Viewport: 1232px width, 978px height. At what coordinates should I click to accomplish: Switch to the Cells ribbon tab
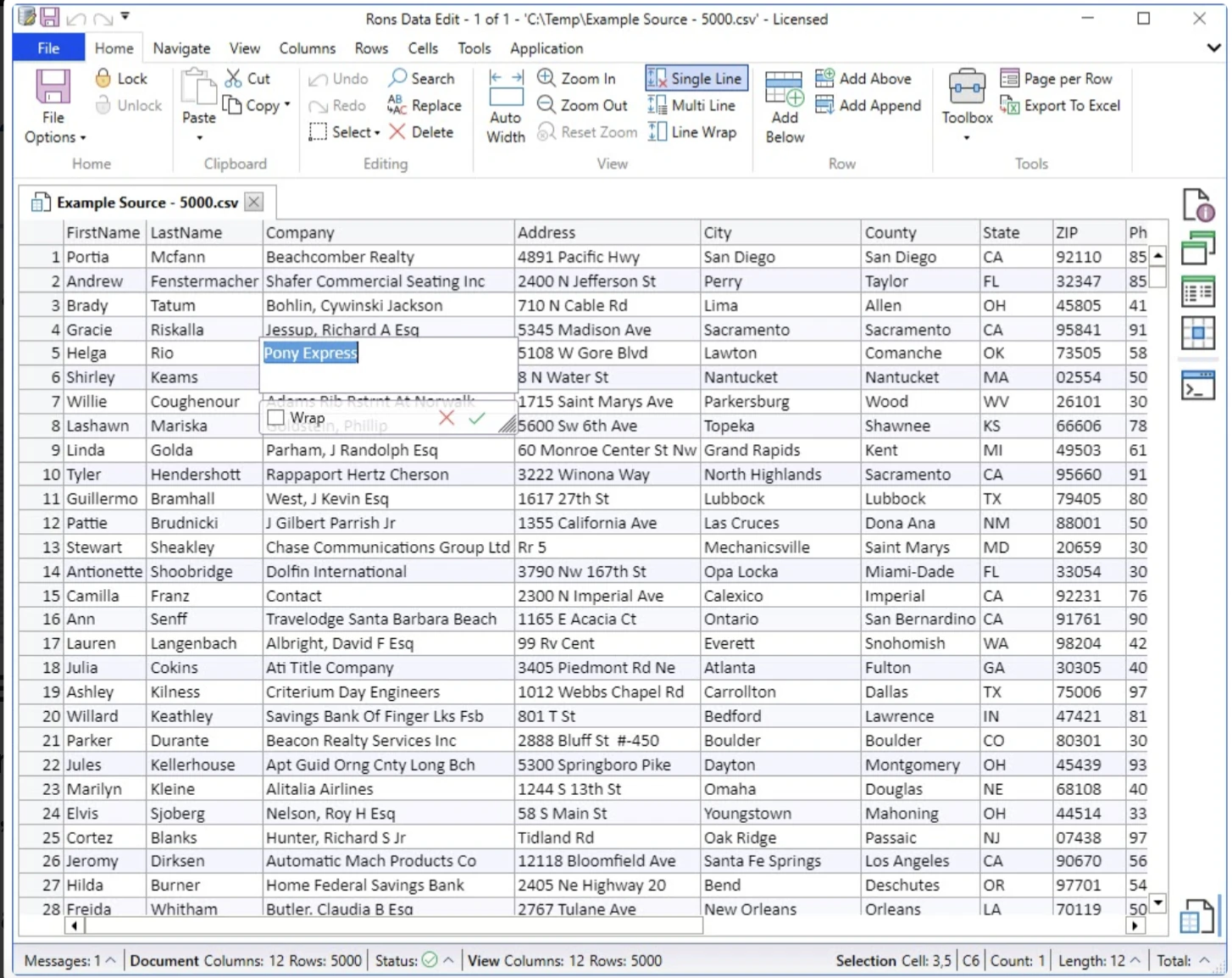[x=423, y=48]
